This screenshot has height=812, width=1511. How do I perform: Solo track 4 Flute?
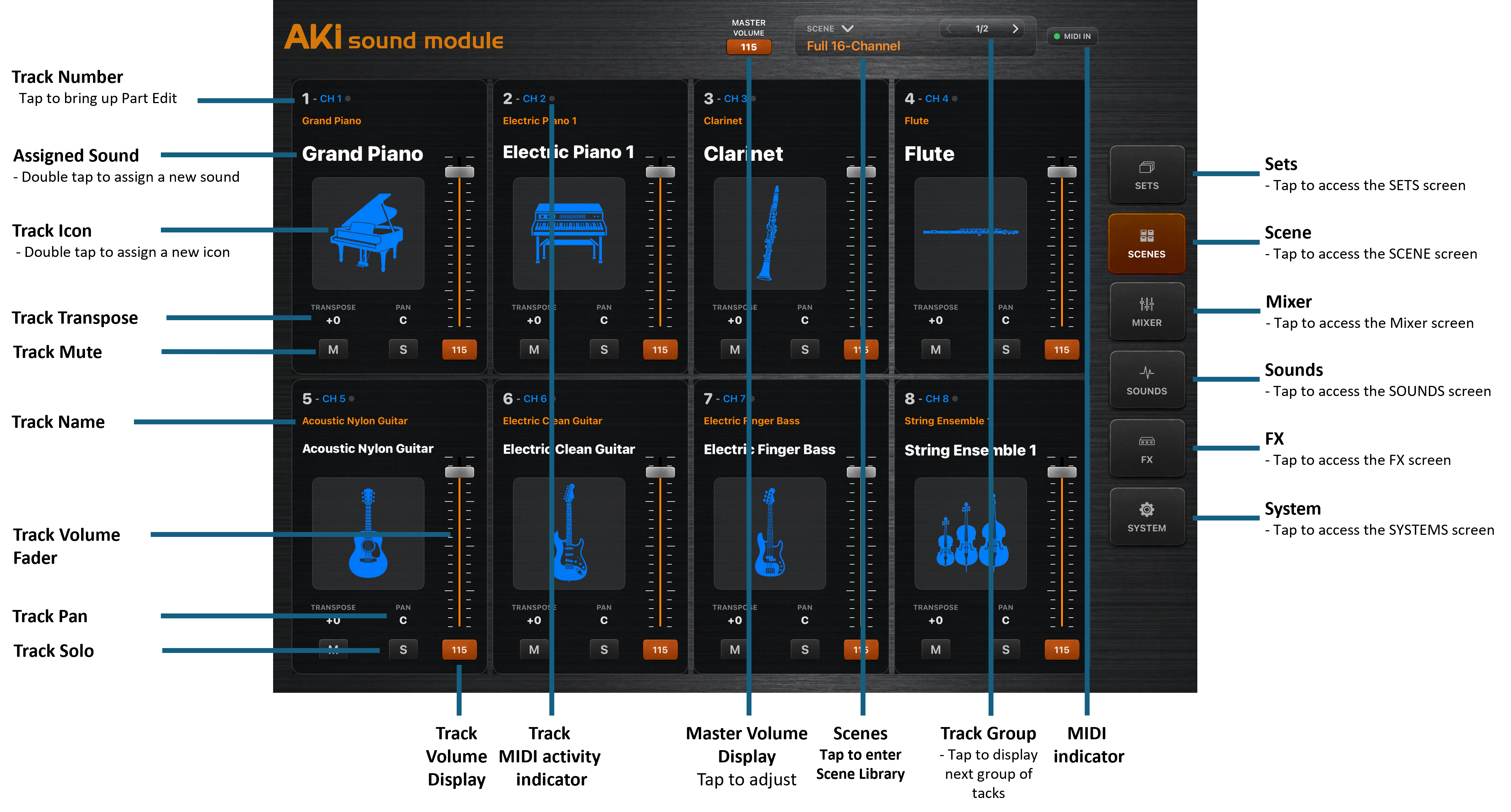[1005, 350]
